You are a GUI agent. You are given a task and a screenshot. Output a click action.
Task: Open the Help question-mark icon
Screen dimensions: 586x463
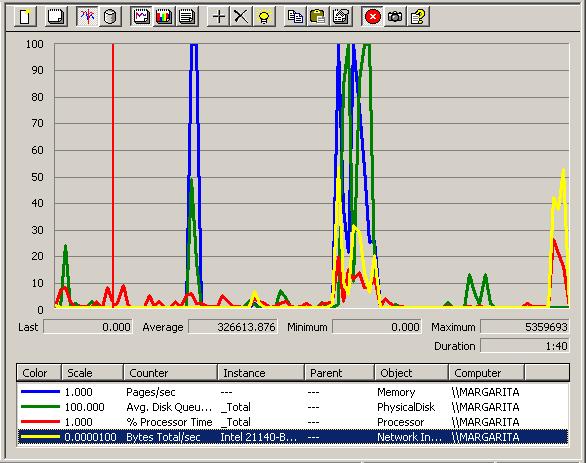(x=418, y=17)
